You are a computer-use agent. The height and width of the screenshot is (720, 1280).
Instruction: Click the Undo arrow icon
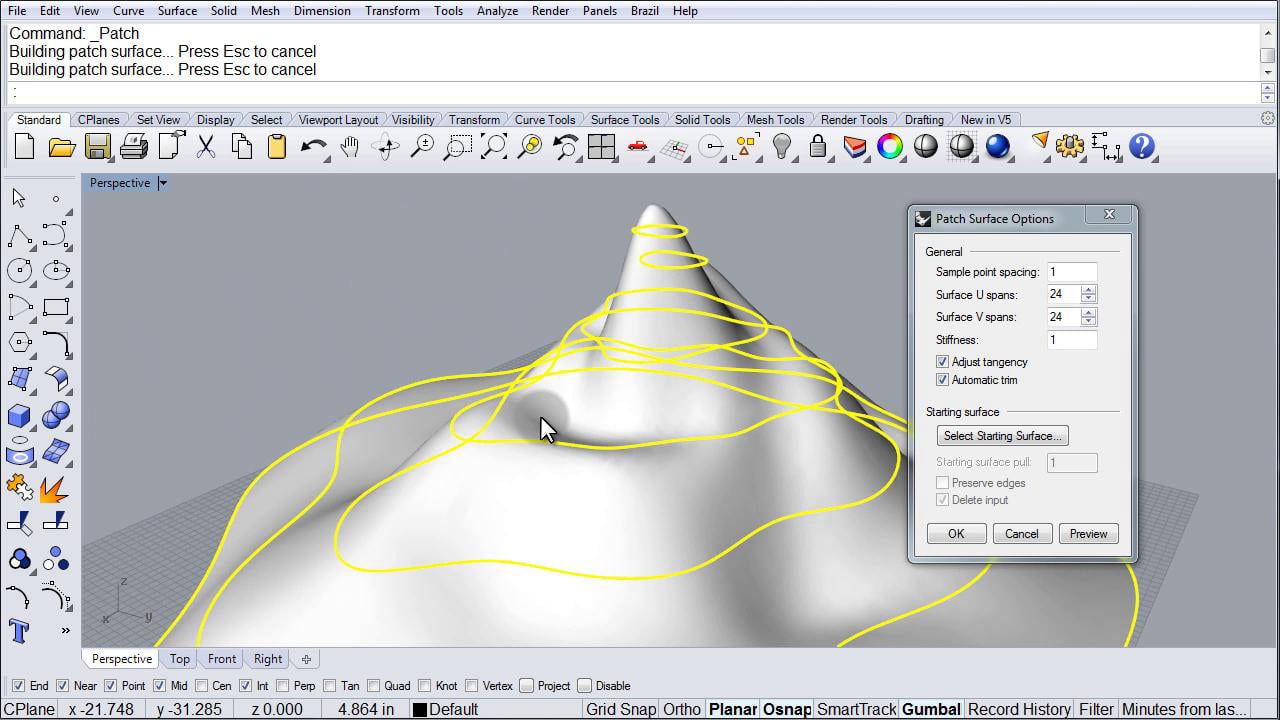pyautogui.click(x=313, y=147)
